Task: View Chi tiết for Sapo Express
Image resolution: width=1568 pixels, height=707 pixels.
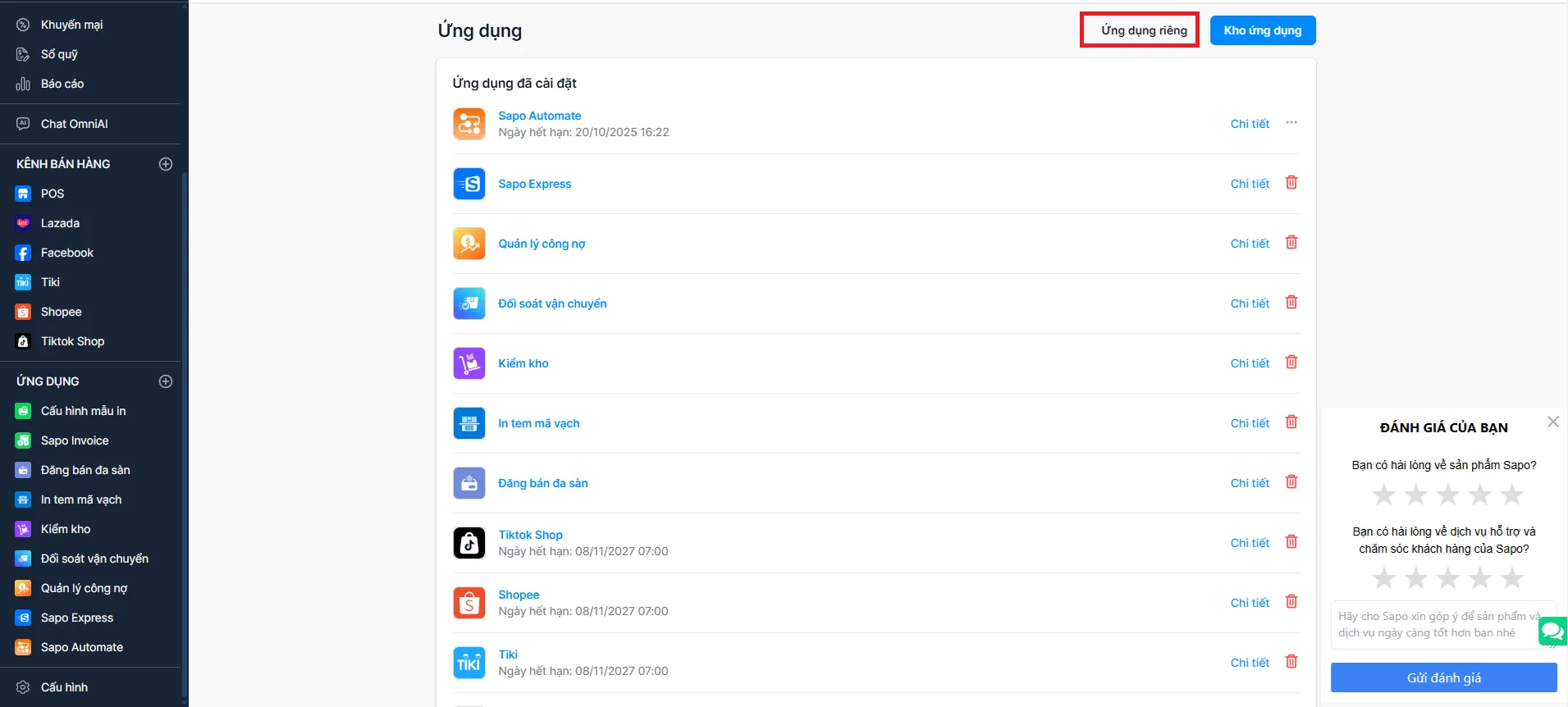Action: [x=1250, y=184]
